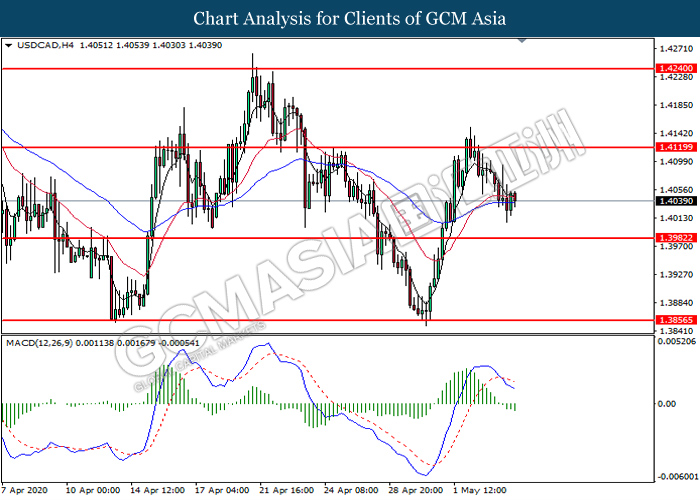Click the 1.41199 red price label
Viewport: 700px width, 500px height.
point(676,147)
